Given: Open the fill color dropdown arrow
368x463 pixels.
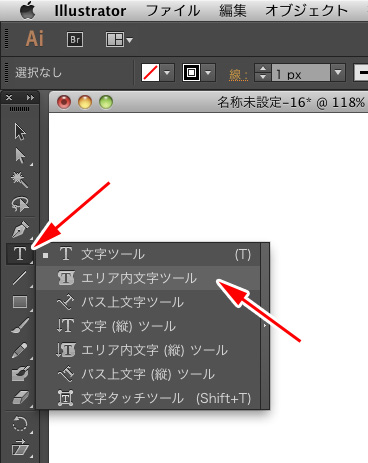Looking at the screenshot, I should tap(167, 72).
